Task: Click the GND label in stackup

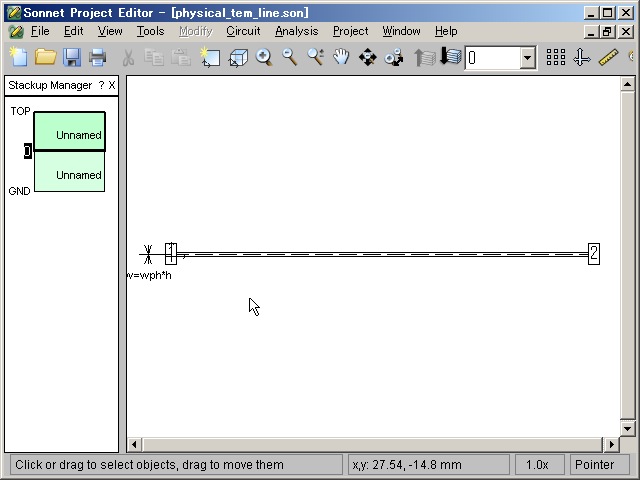Action: [x=19, y=191]
